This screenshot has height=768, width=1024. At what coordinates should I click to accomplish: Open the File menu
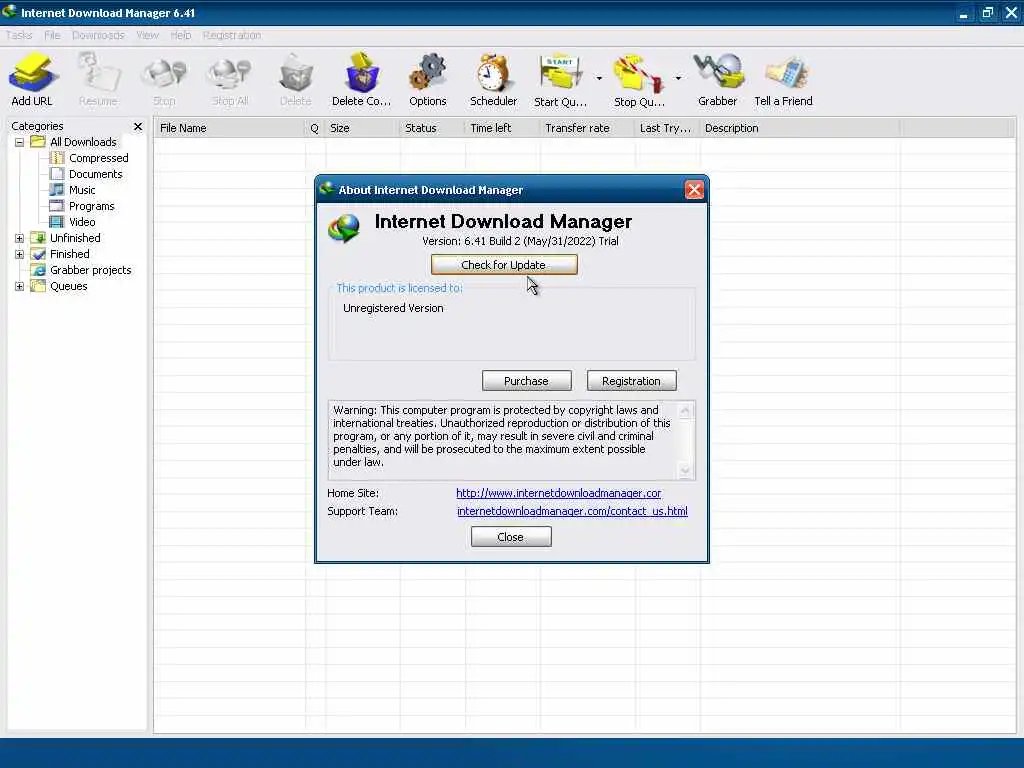tap(52, 35)
